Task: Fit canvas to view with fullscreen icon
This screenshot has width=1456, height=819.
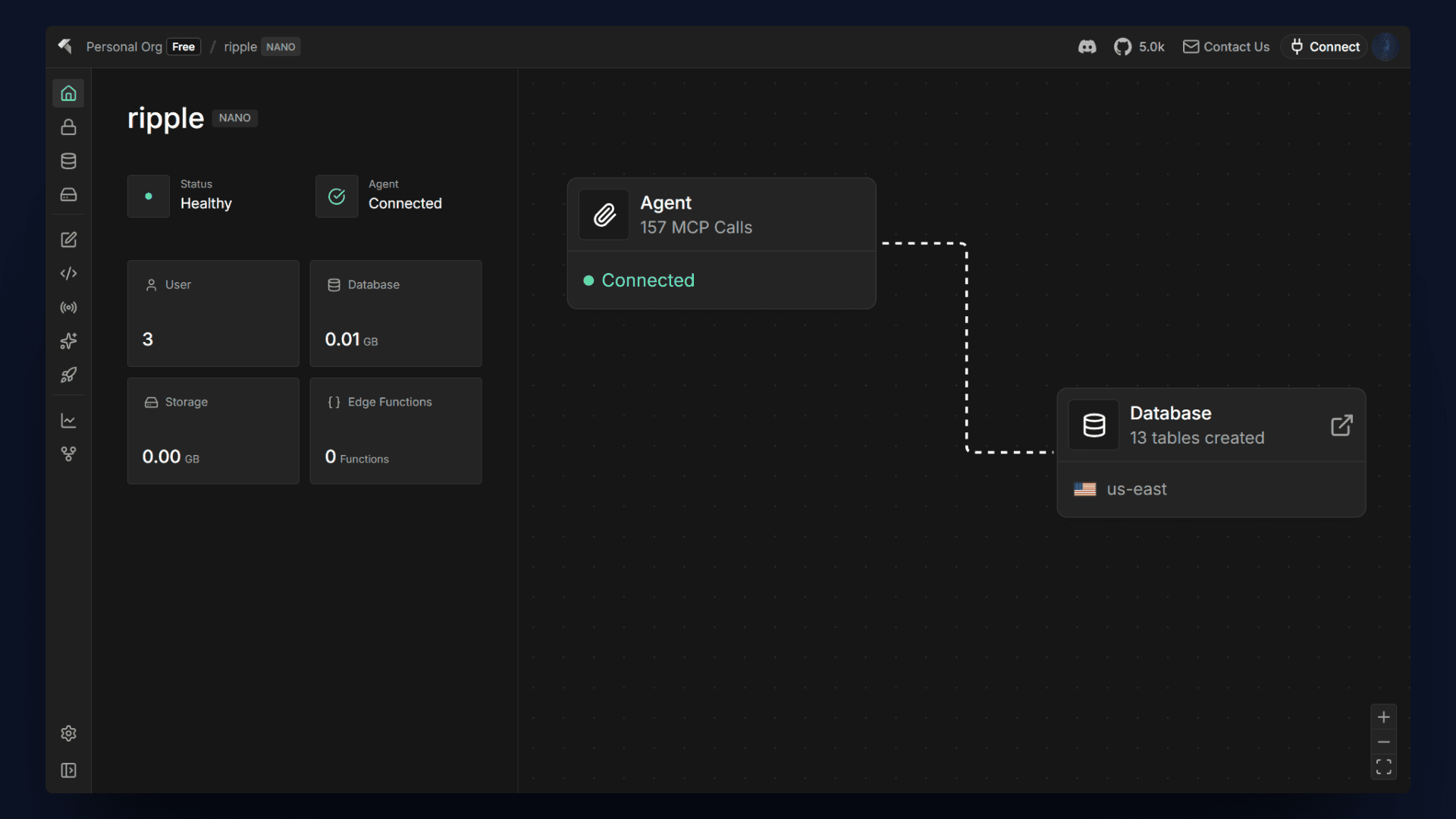Action: point(1383,767)
